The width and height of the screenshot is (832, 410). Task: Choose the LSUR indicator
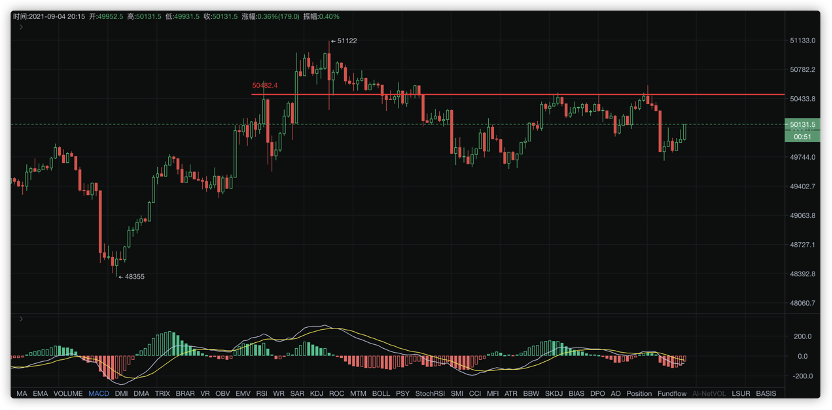[740, 394]
